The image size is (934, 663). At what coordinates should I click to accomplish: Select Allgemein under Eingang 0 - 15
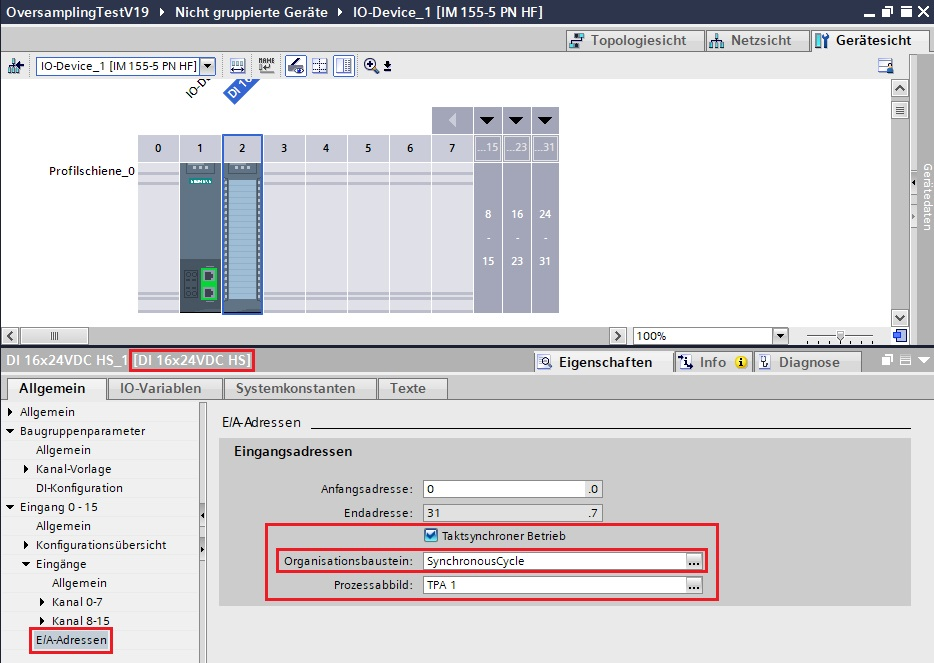click(63, 526)
